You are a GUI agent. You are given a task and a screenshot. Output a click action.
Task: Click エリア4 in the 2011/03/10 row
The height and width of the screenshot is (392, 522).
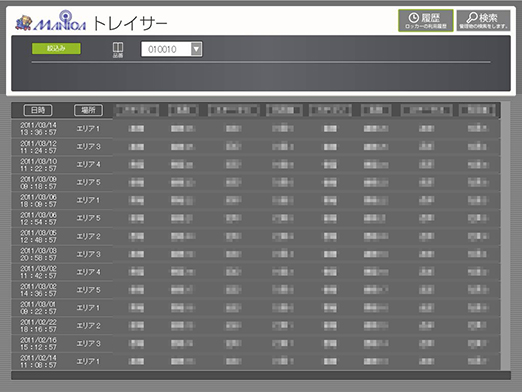(88, 164)
